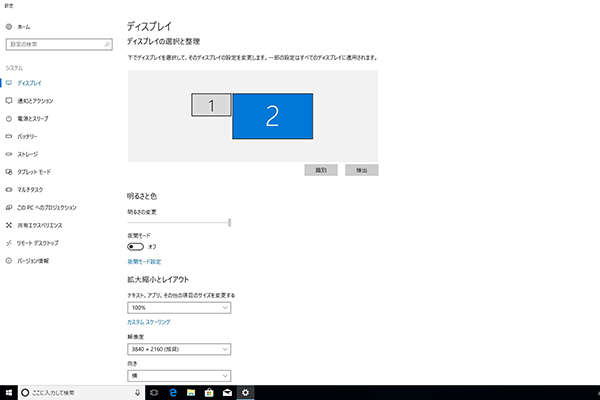Click the power icon beside 電源とスリープ

(x=9, y=119)
